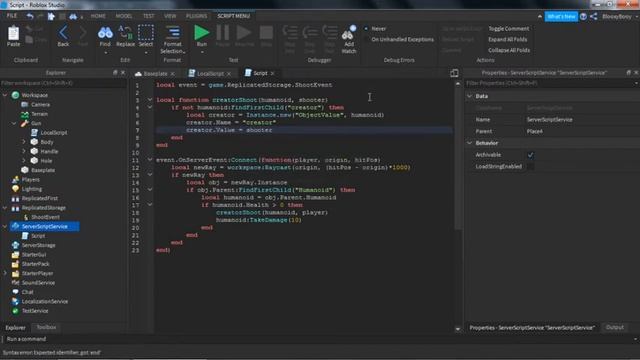Start the green Run button
Viewport: 640px width, 360px height.
coord(201,33)
